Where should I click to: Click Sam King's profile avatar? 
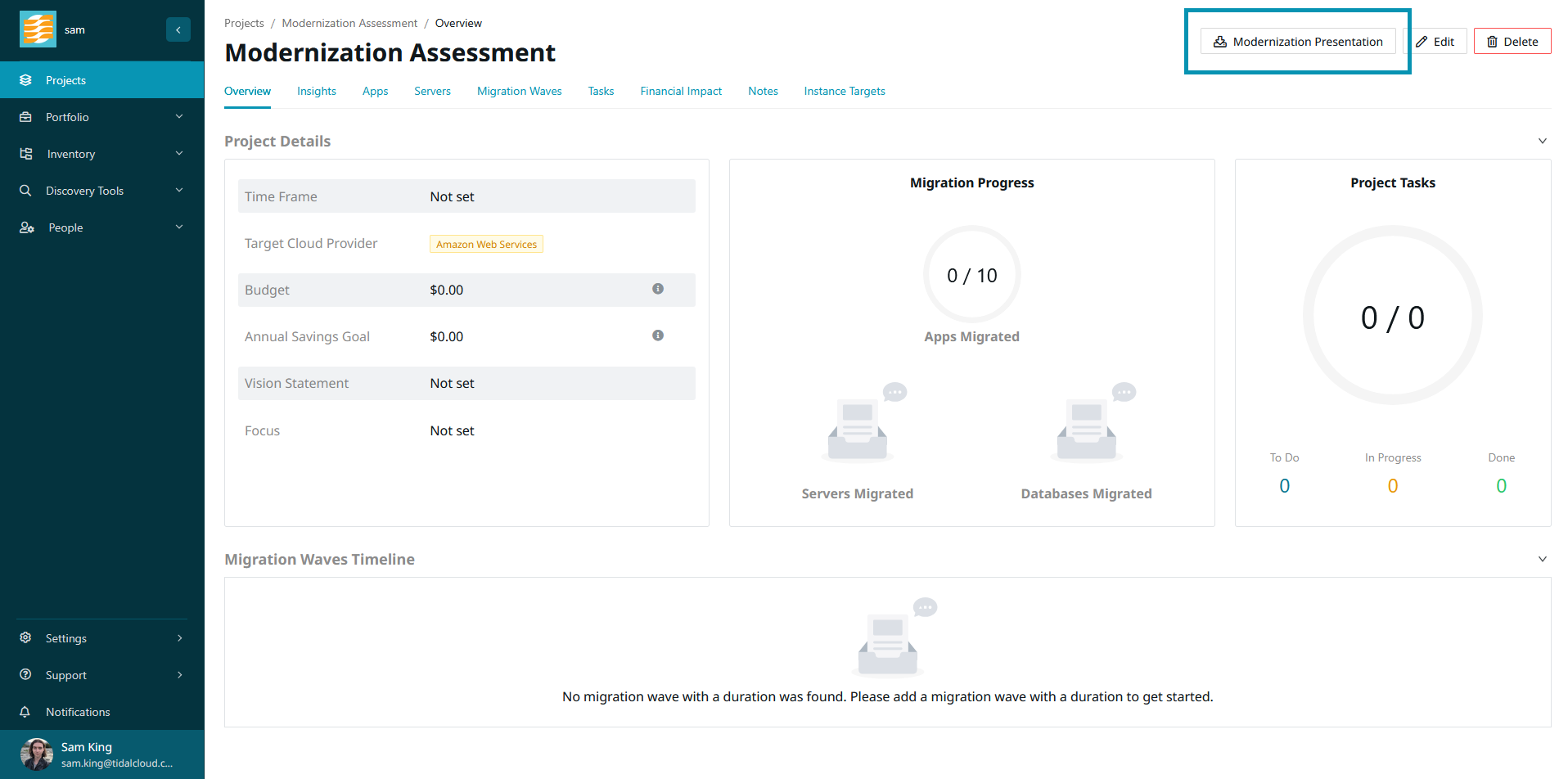click(36, 754)
